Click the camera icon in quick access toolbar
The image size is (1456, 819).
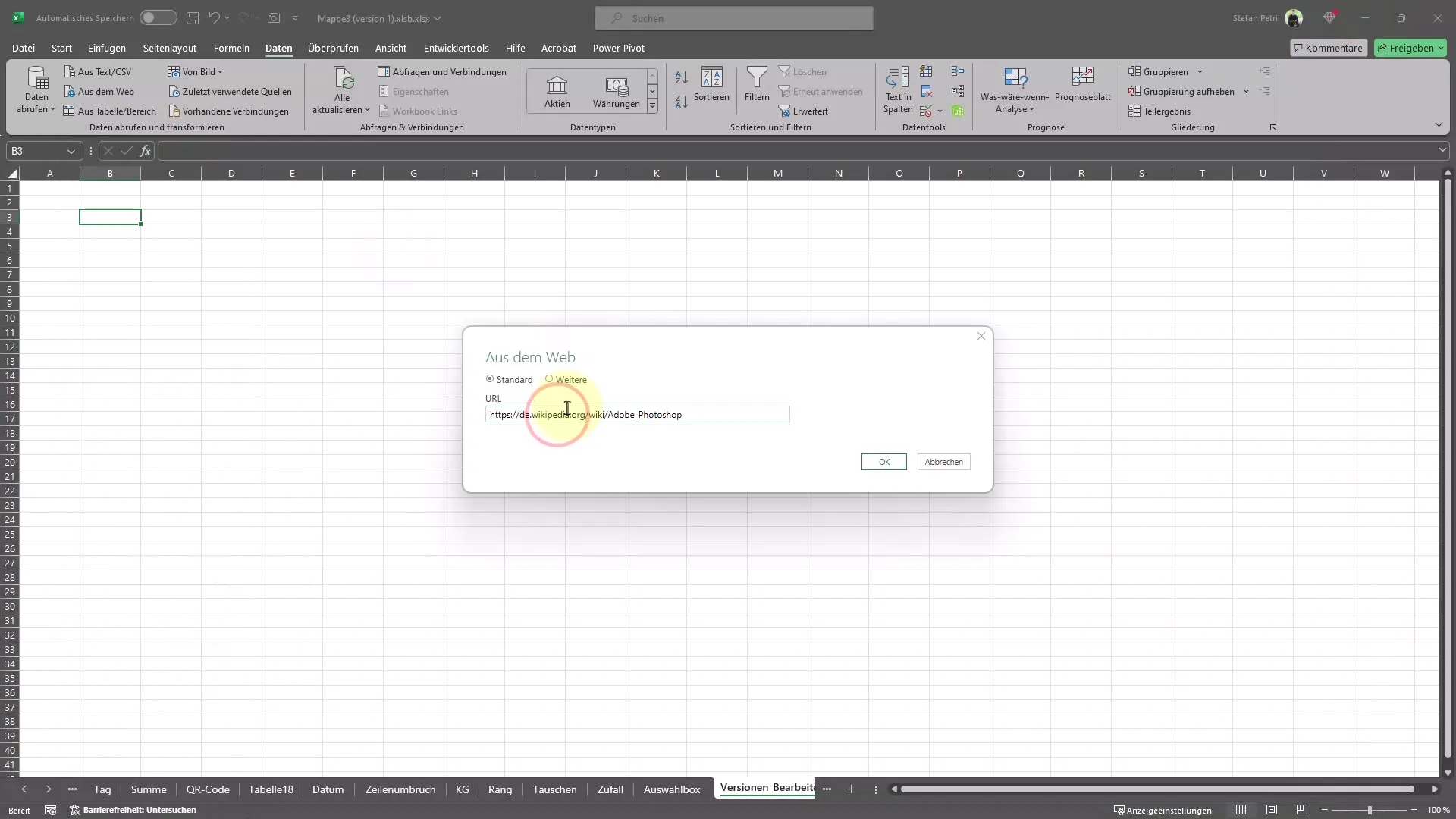click(274, 17)
